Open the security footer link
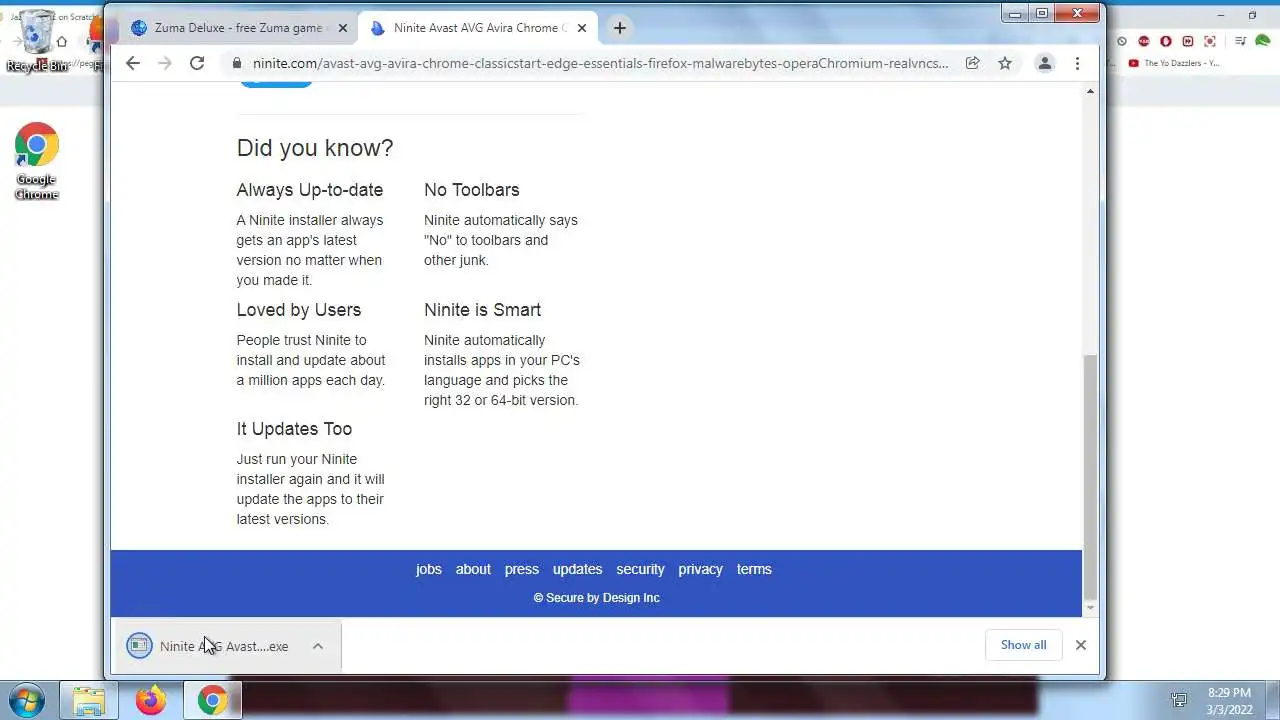 (640, 569)
